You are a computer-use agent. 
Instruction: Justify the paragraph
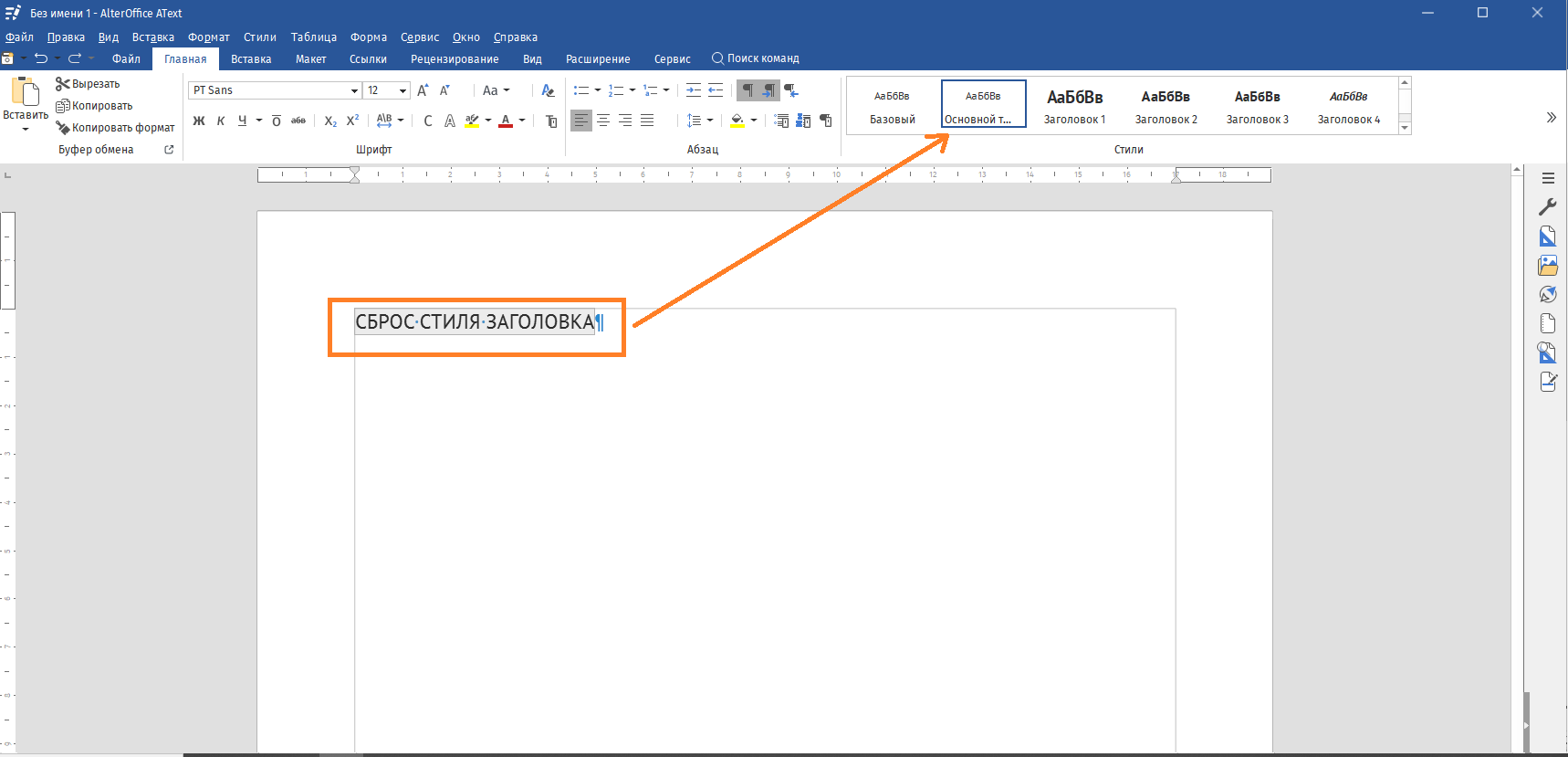point(647,121)
